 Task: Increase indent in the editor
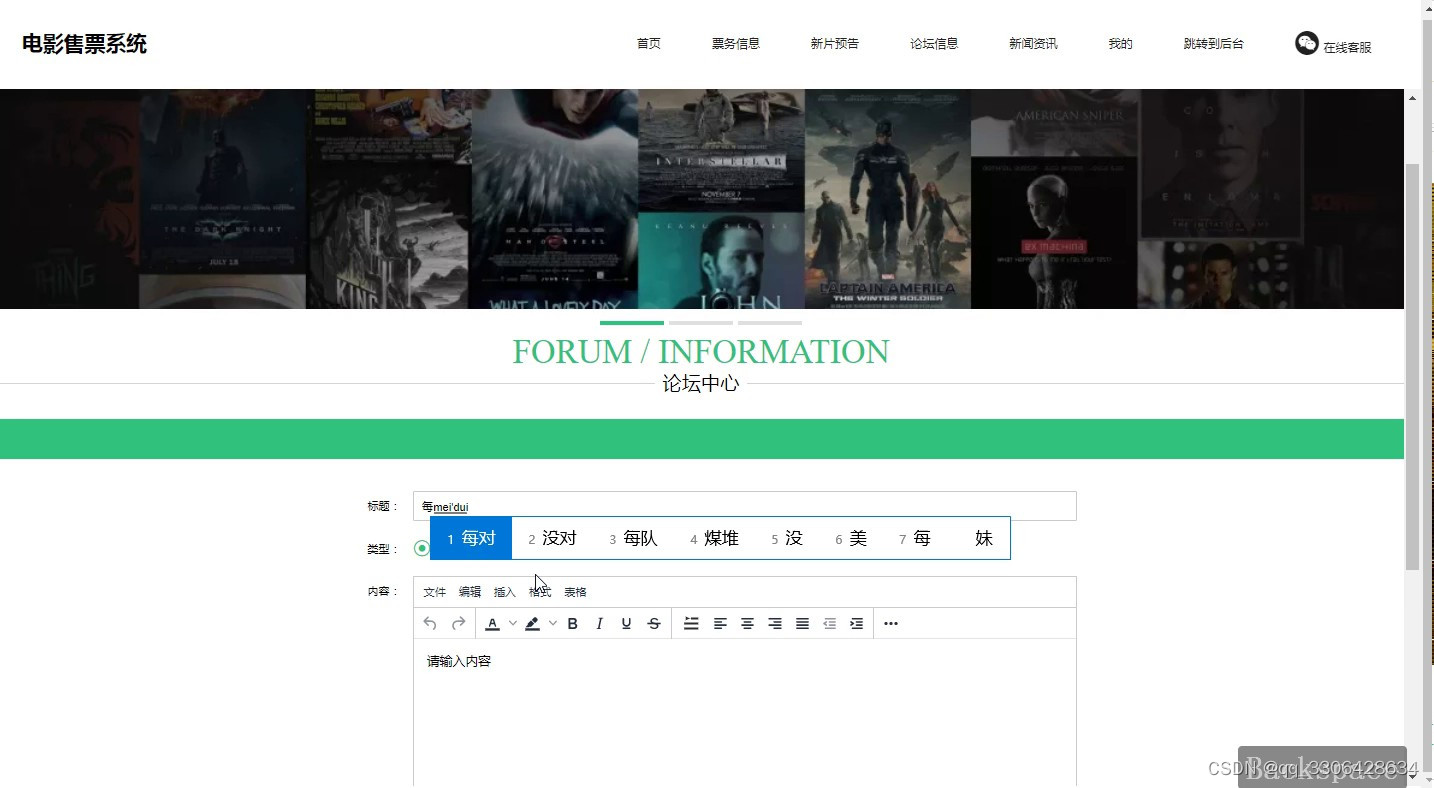856,623
